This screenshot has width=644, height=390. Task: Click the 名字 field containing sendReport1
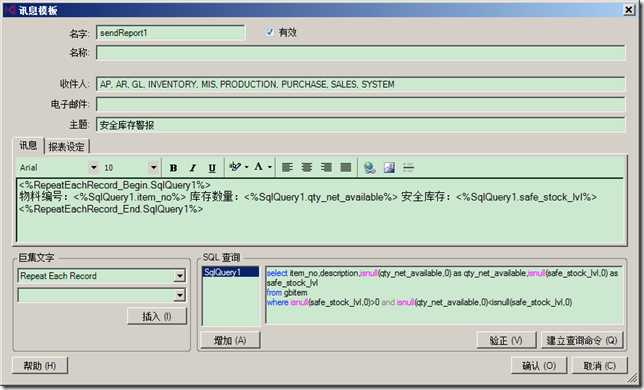(x=170, y=33)
